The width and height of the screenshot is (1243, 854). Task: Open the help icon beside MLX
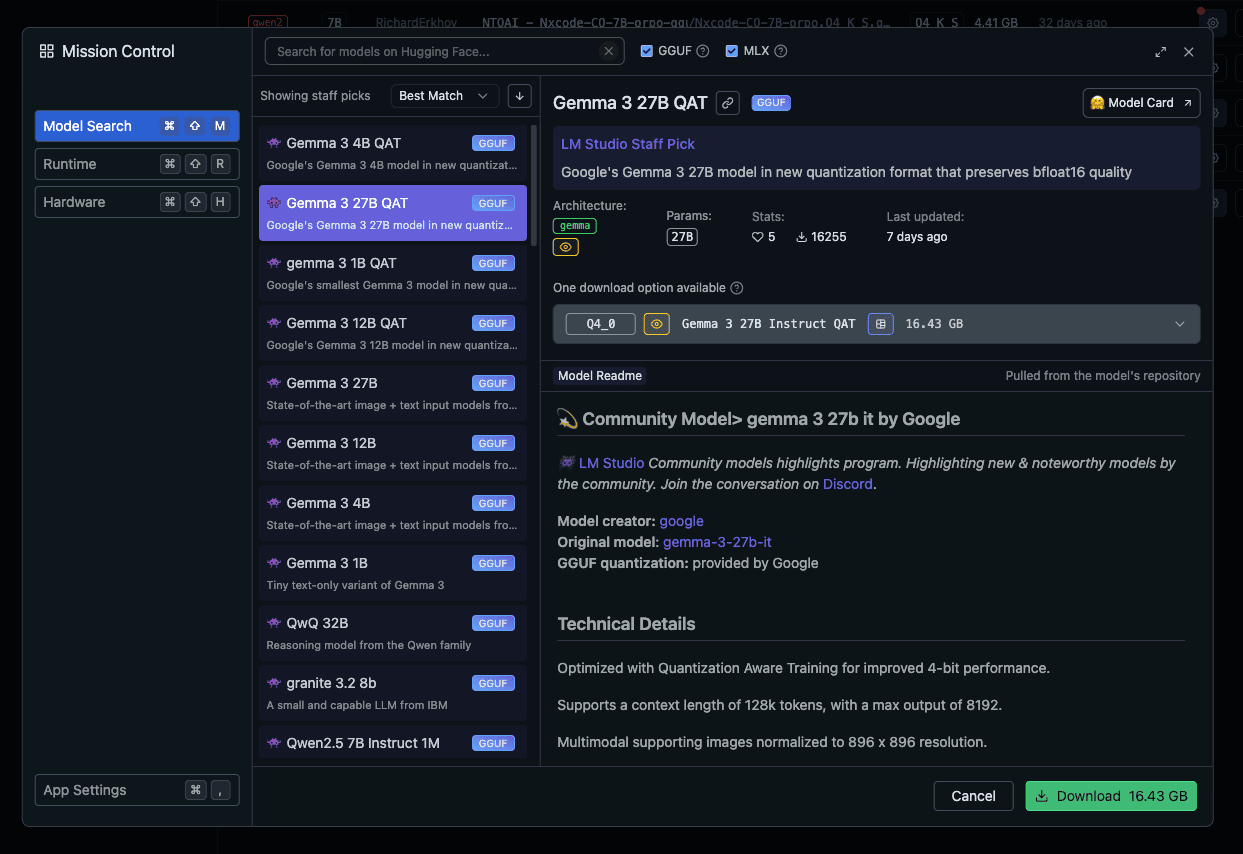coord(781,51)
